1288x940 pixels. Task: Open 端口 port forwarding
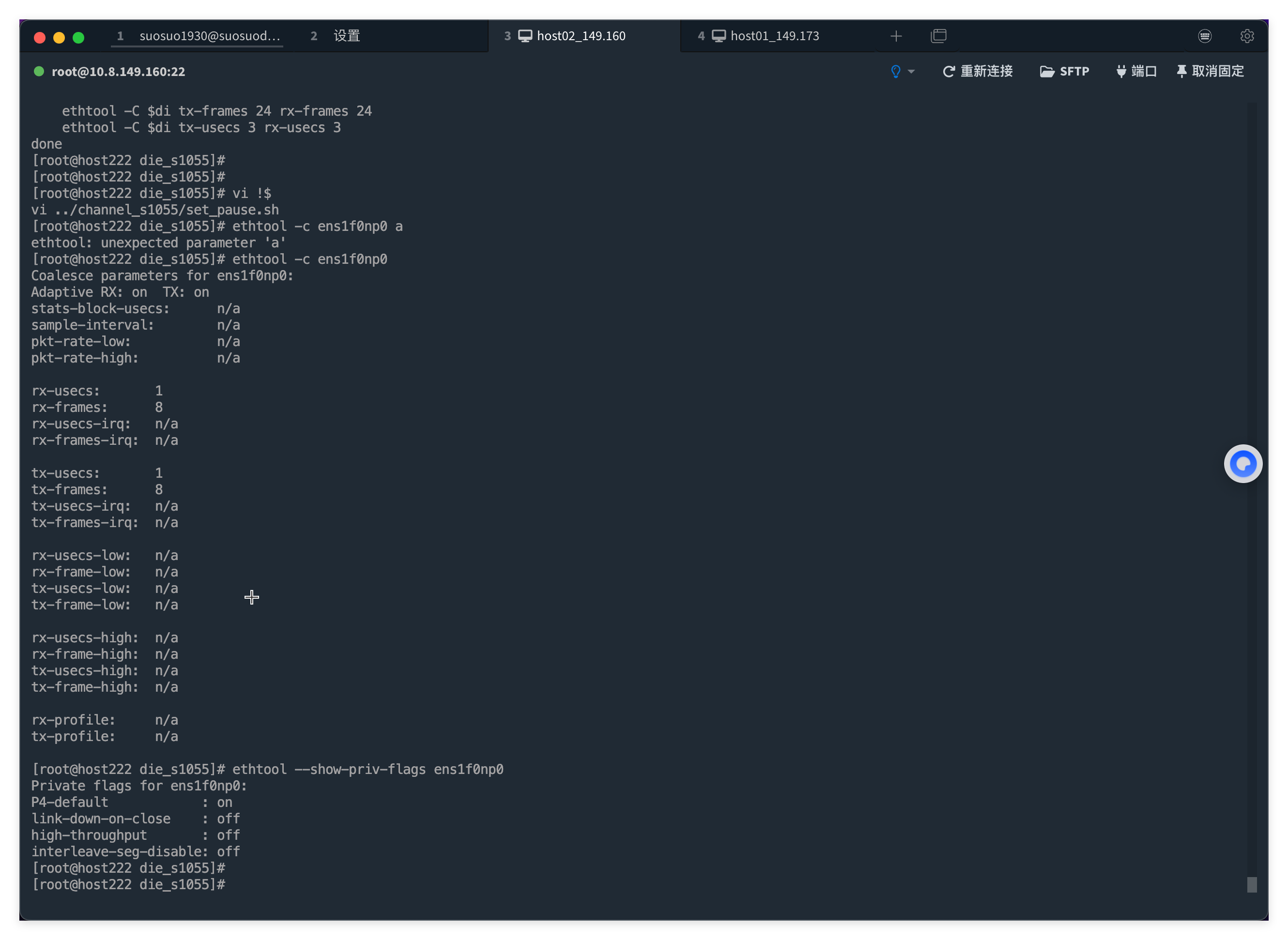[1136, 72]
